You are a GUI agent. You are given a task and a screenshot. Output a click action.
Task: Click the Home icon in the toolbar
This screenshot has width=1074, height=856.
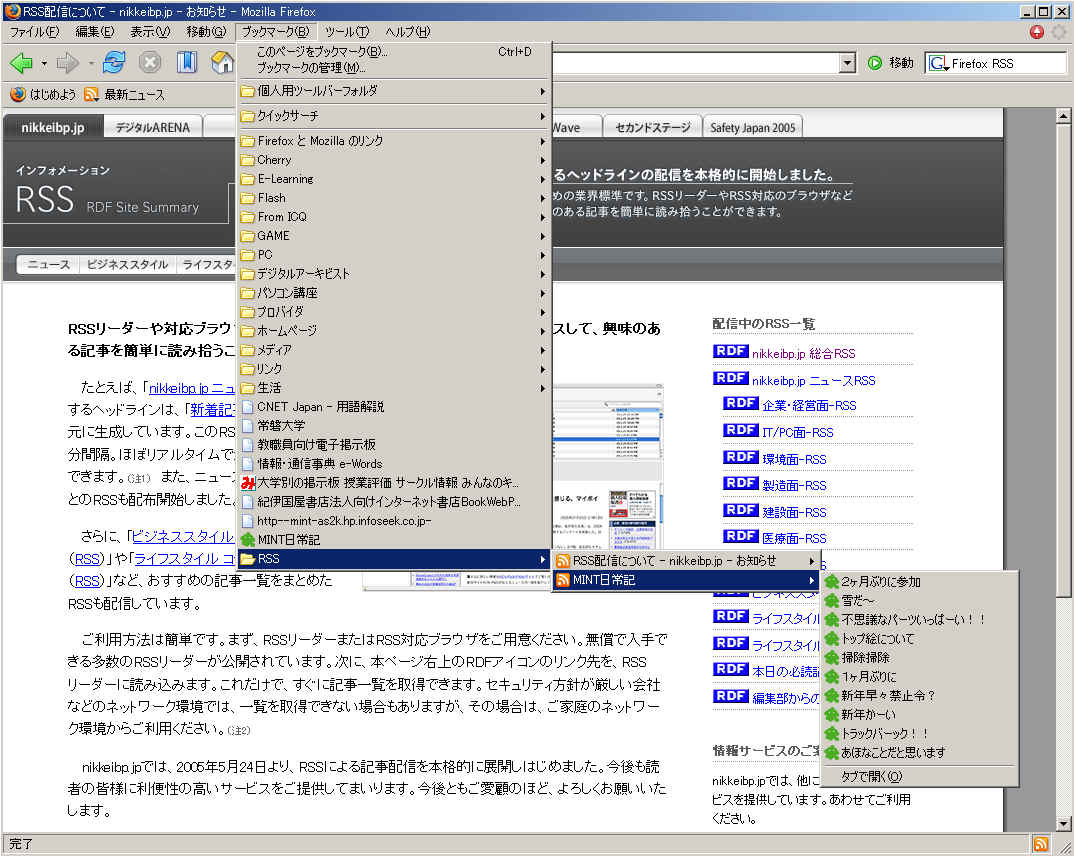223,62
